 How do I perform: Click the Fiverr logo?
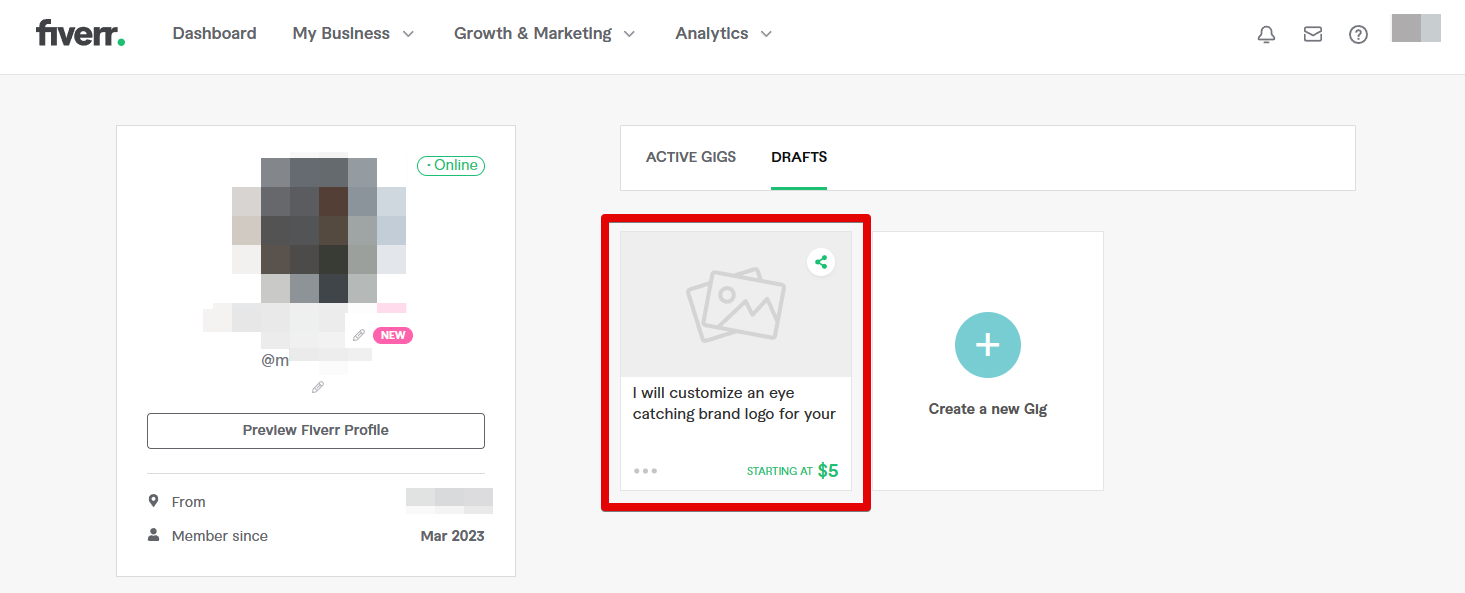tap(80, 33)
